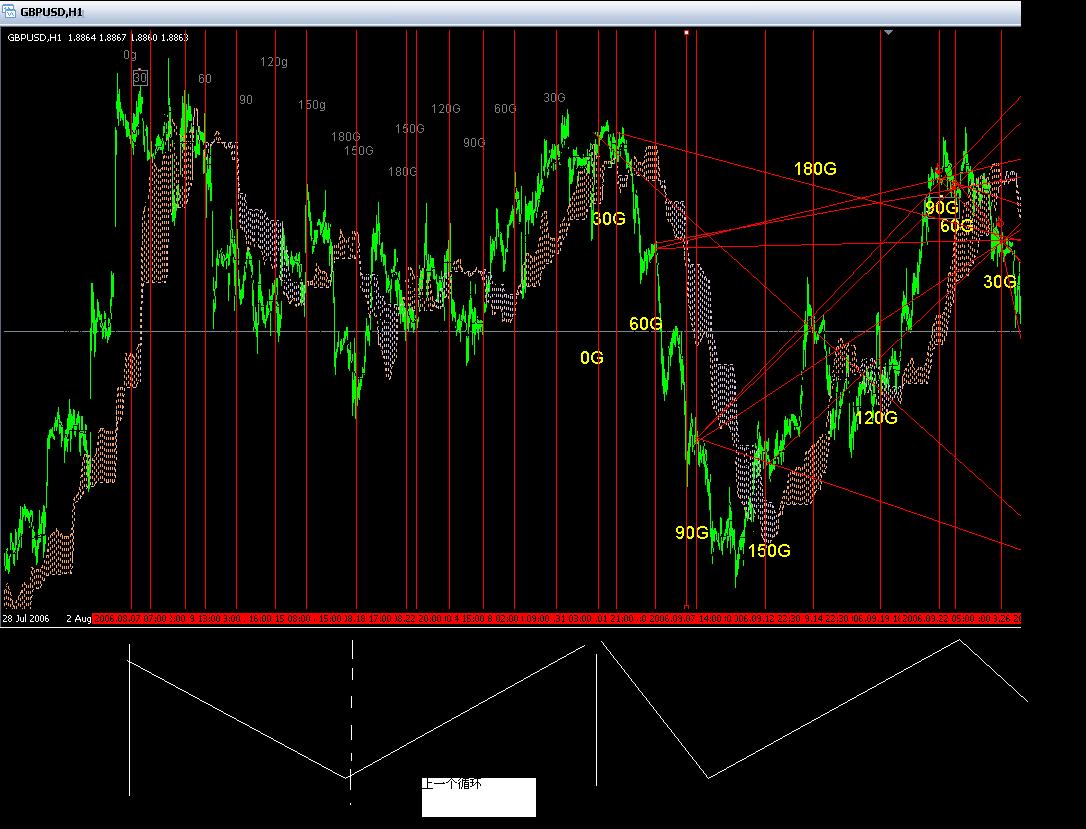Select the yellow 150G label

769,551
